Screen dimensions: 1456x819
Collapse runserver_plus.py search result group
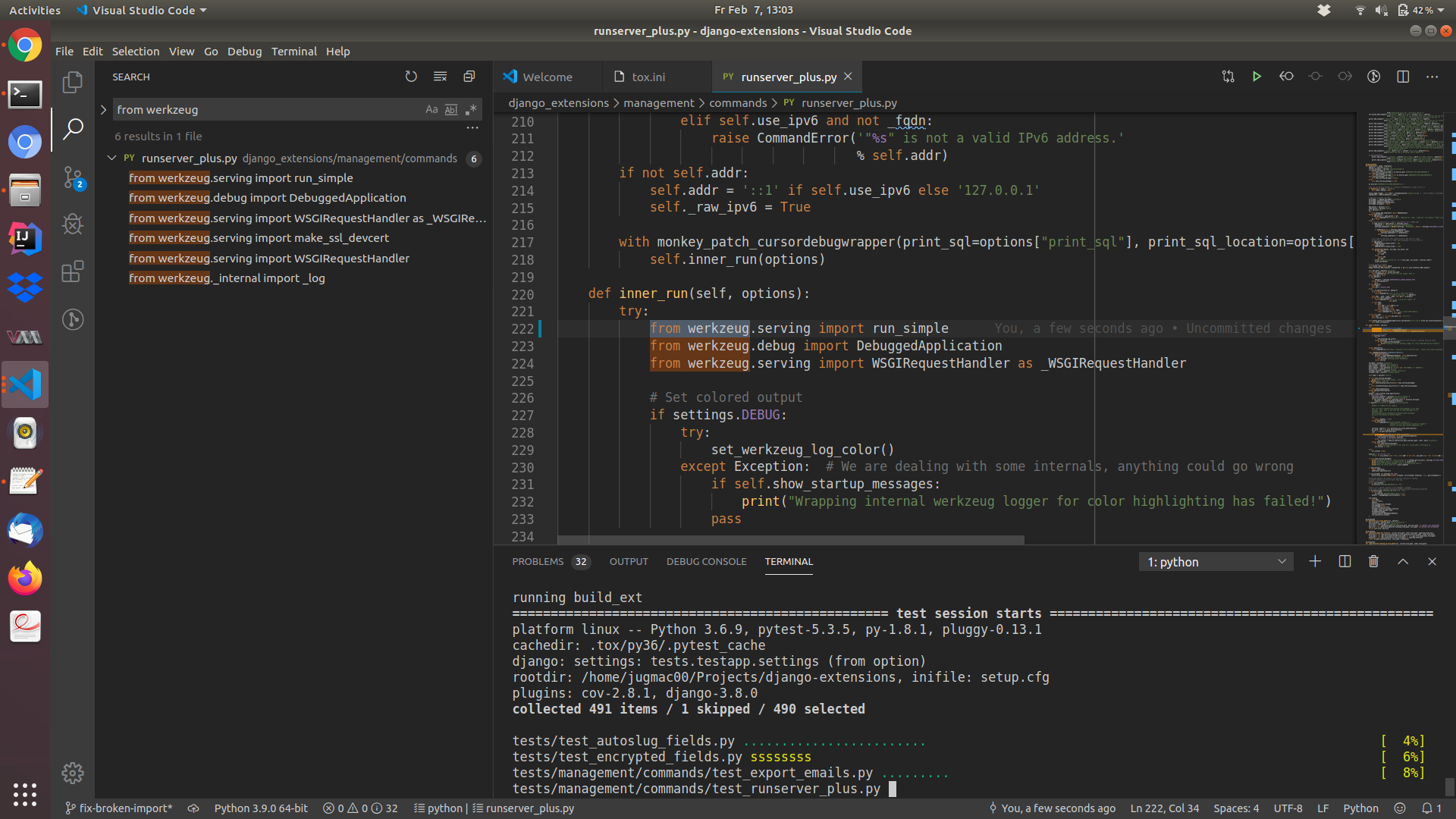click(111, 158)
